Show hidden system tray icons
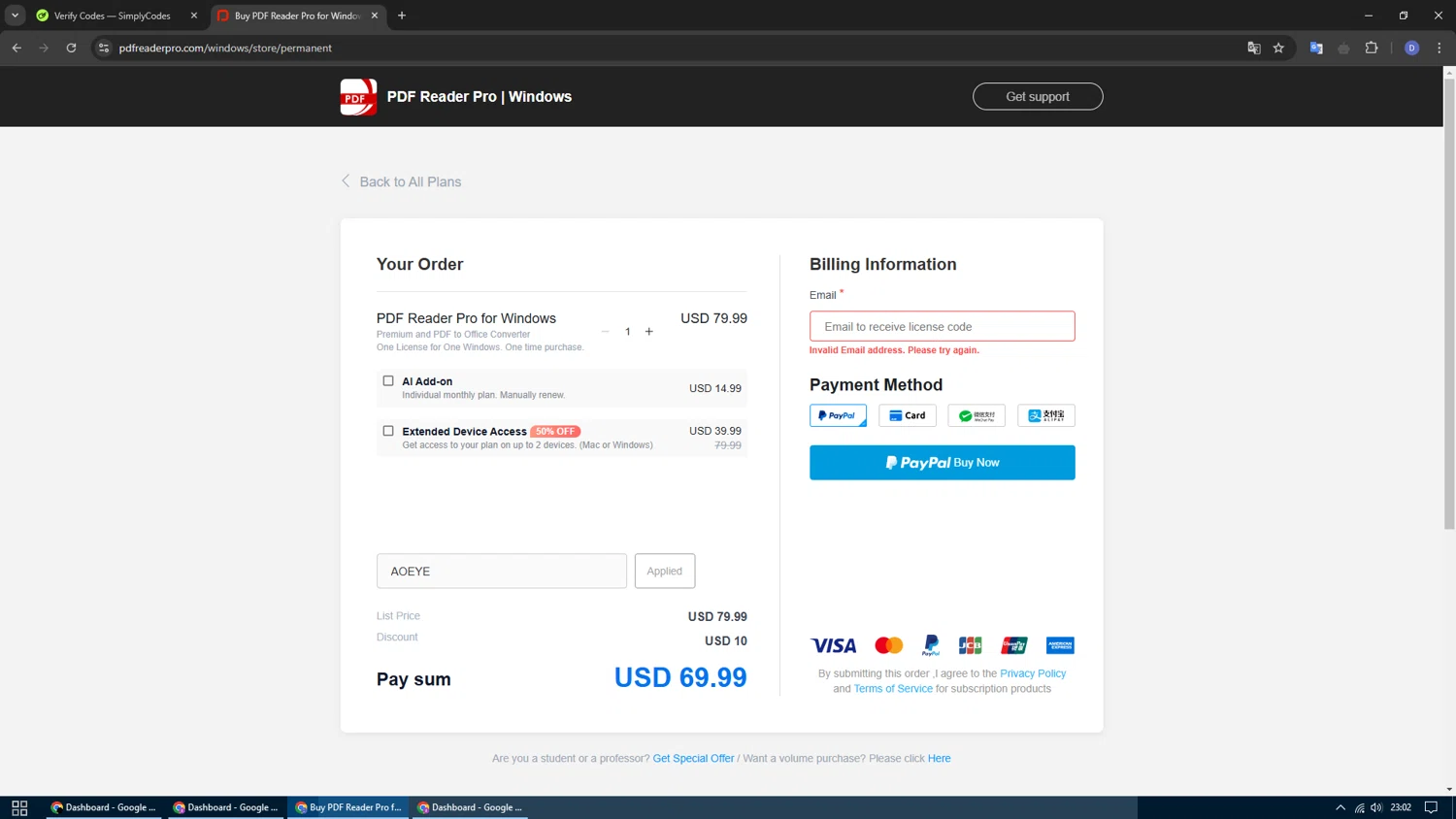Viewport: 1456px width, 819px height. point(1340,807)
